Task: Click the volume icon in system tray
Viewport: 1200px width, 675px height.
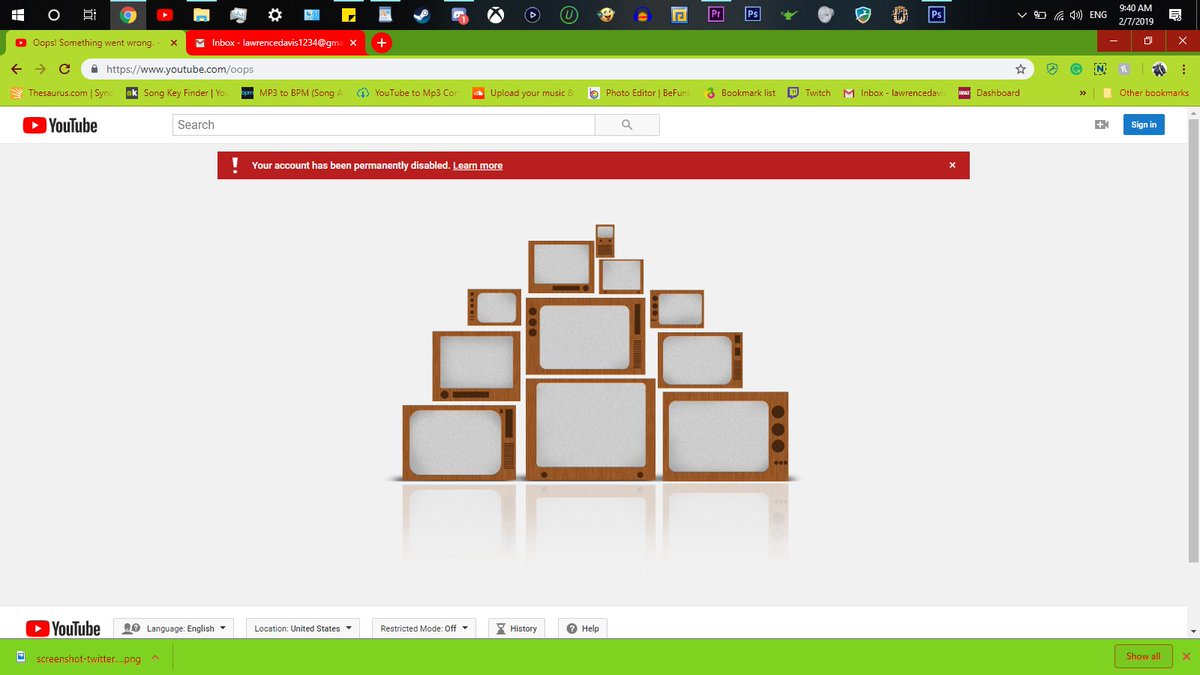Action: tap(1075, 15)
